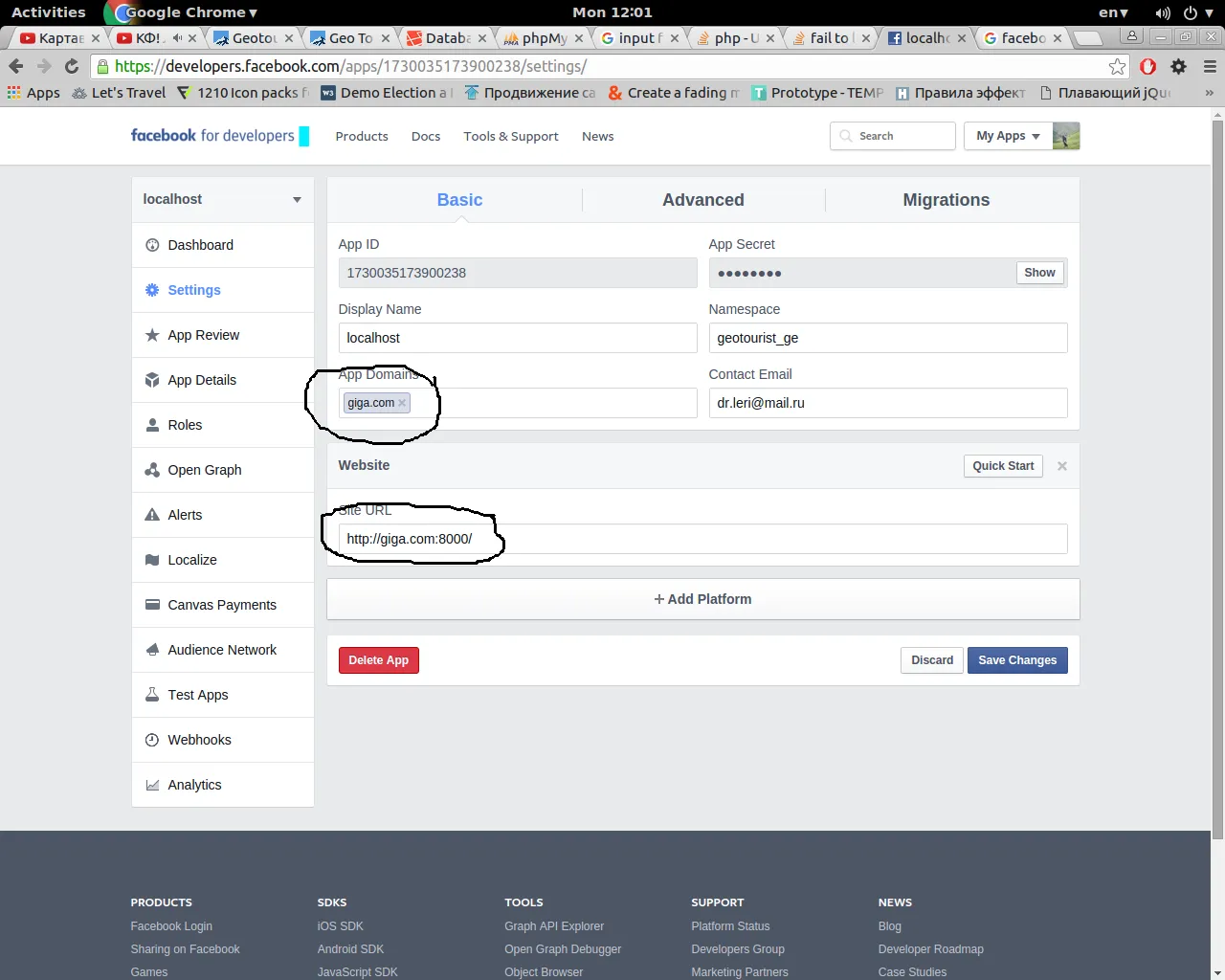Open the Facebook Login footer link
The height and width of the screenshot is (980, 1225).
point(171,926)
